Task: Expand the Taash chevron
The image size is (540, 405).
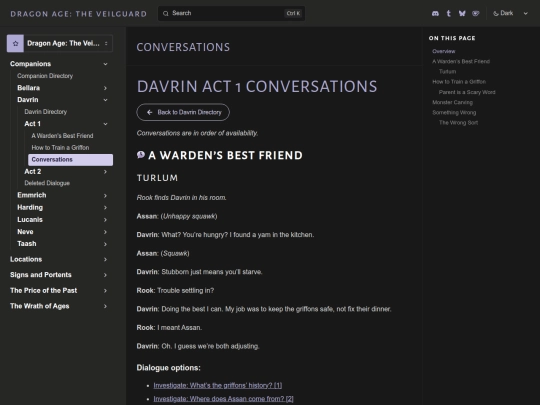Action: (x=105, y=244)
